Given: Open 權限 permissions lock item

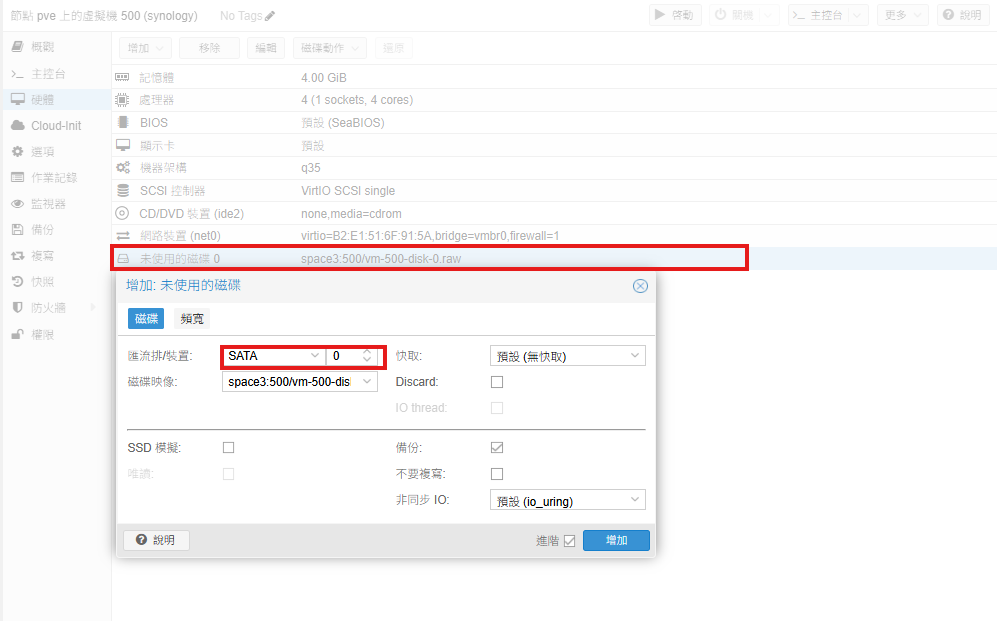Looking at the screenshot, I should (x=42, y=334).
